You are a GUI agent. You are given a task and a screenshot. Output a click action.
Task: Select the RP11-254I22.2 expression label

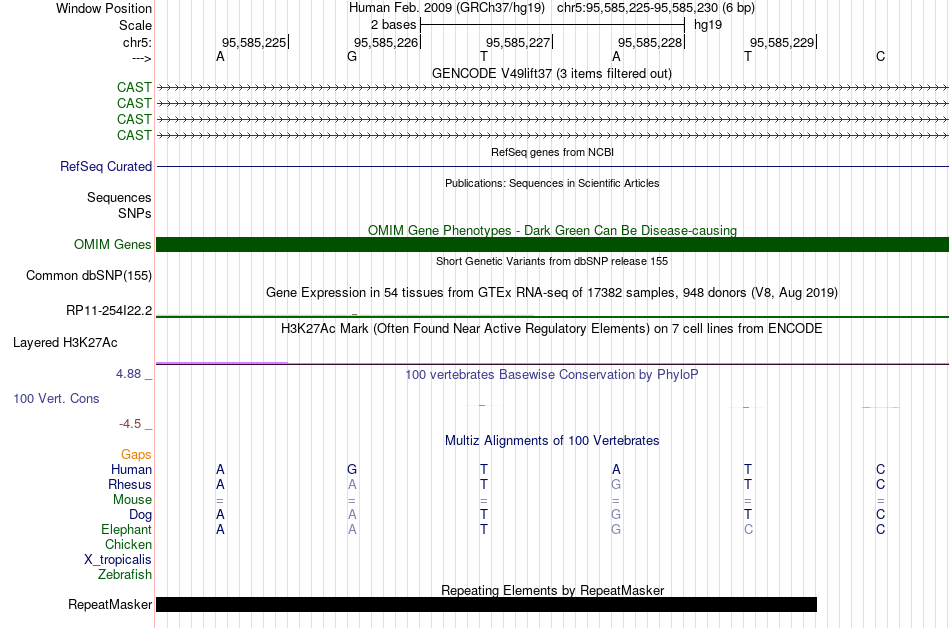[x=109, y=311]
